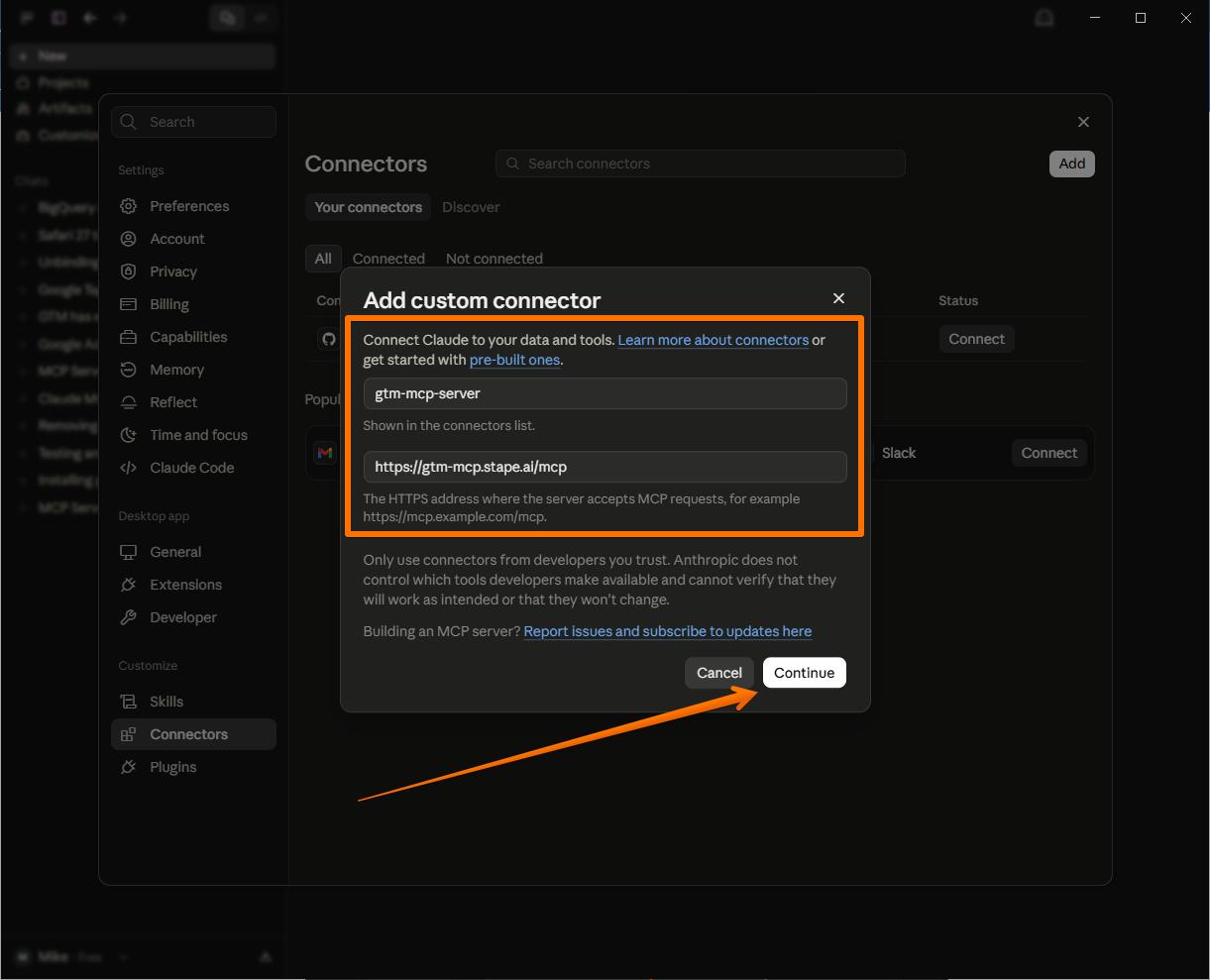The image size is (1210, 980).
Task: Open Memory settings
Action: (193, 370)
